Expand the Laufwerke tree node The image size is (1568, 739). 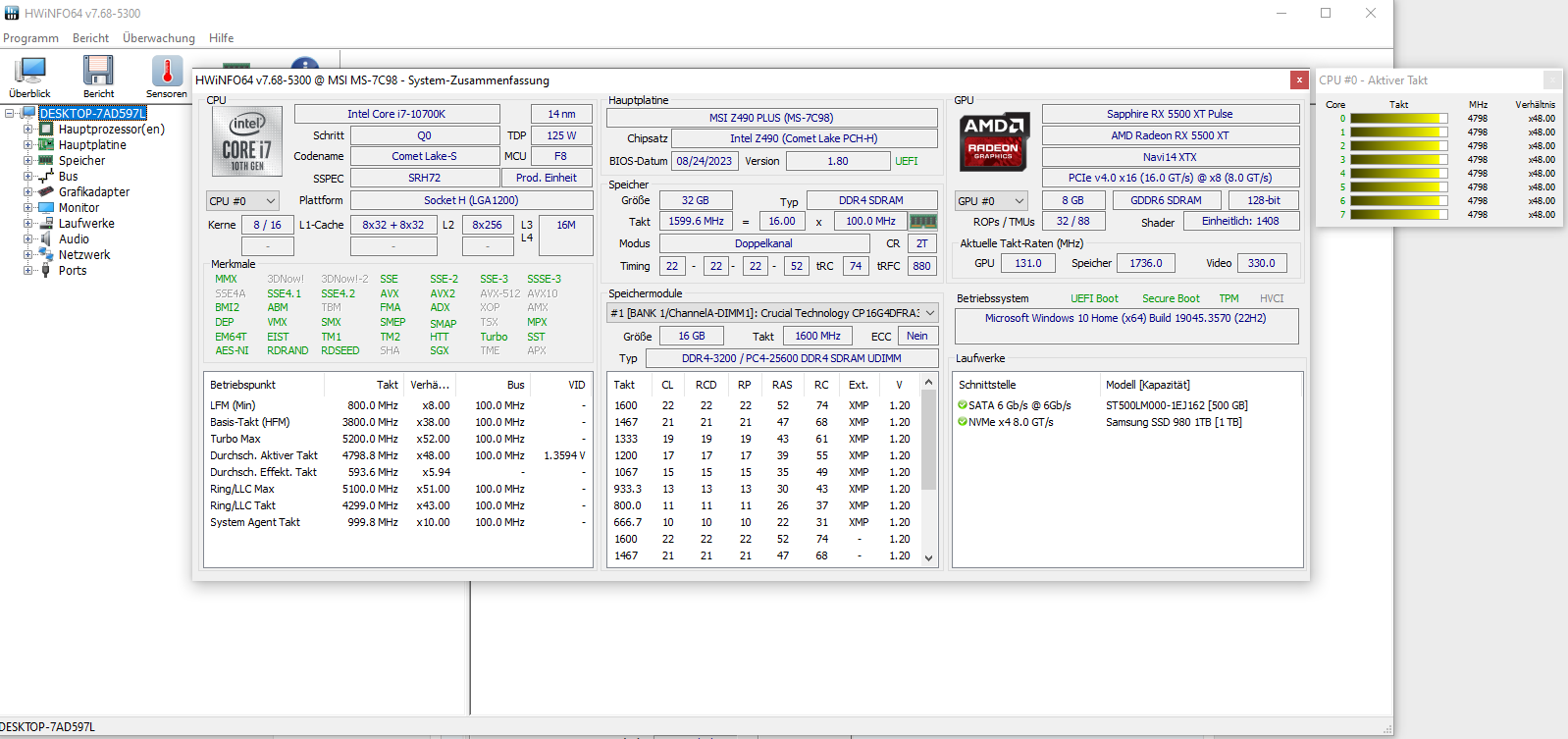[28, 223]
